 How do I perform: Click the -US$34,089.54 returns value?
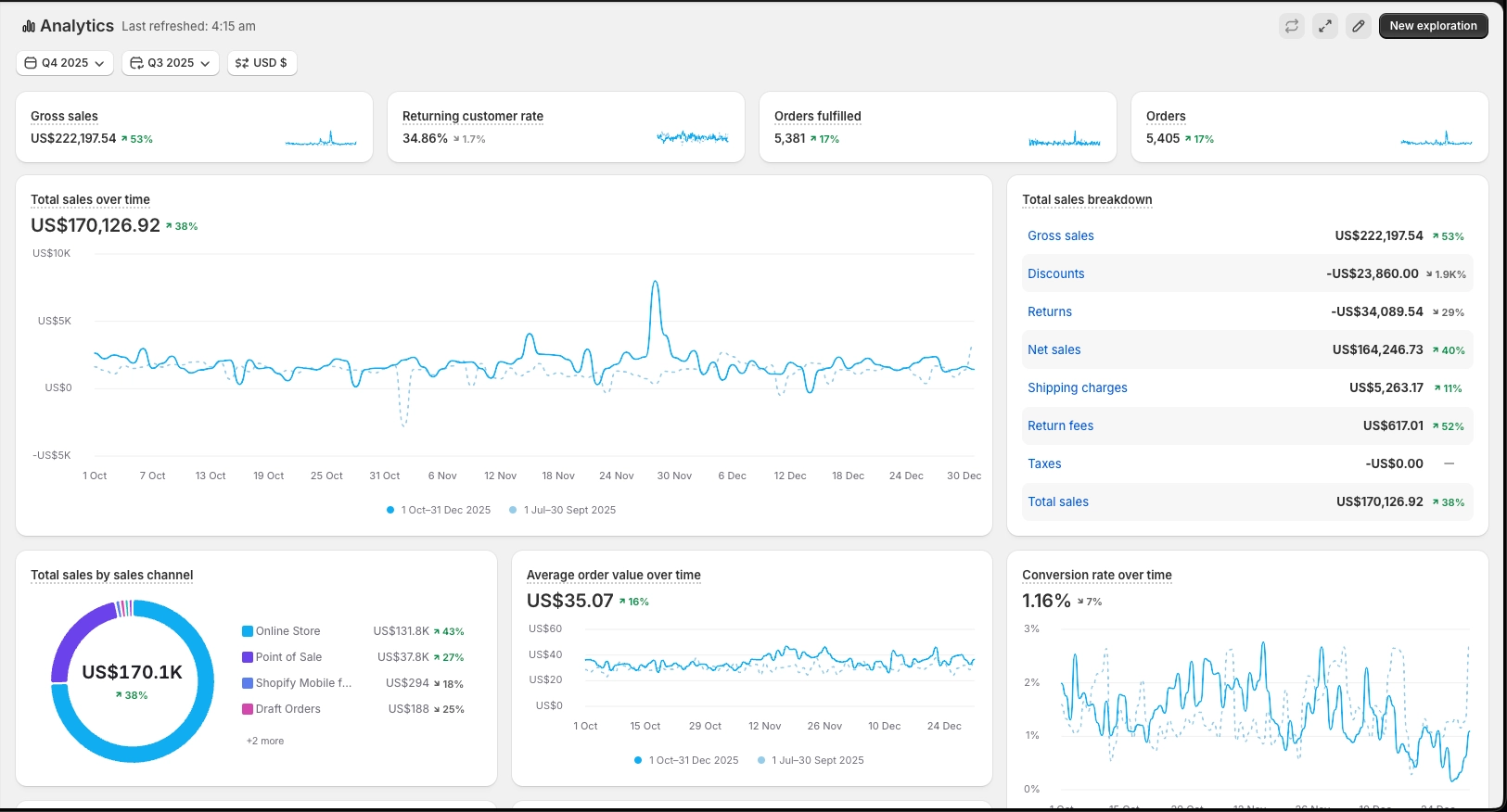(x=1377, y=311)
